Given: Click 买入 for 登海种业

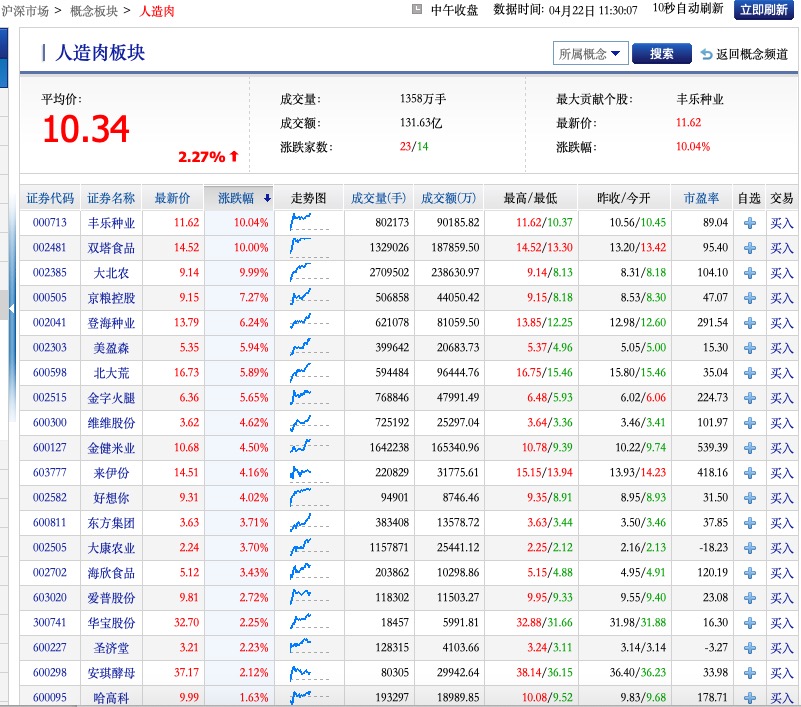Looking at the screenshot, I should point(781,323).
